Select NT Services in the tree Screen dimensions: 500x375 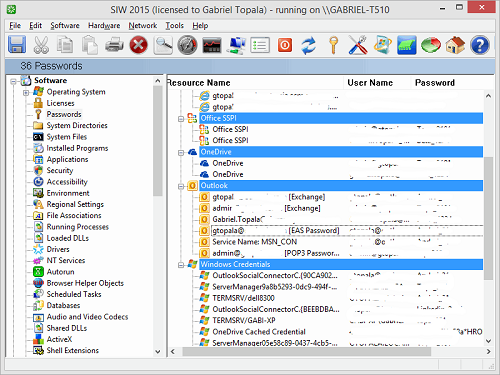(x=66, y=261)
